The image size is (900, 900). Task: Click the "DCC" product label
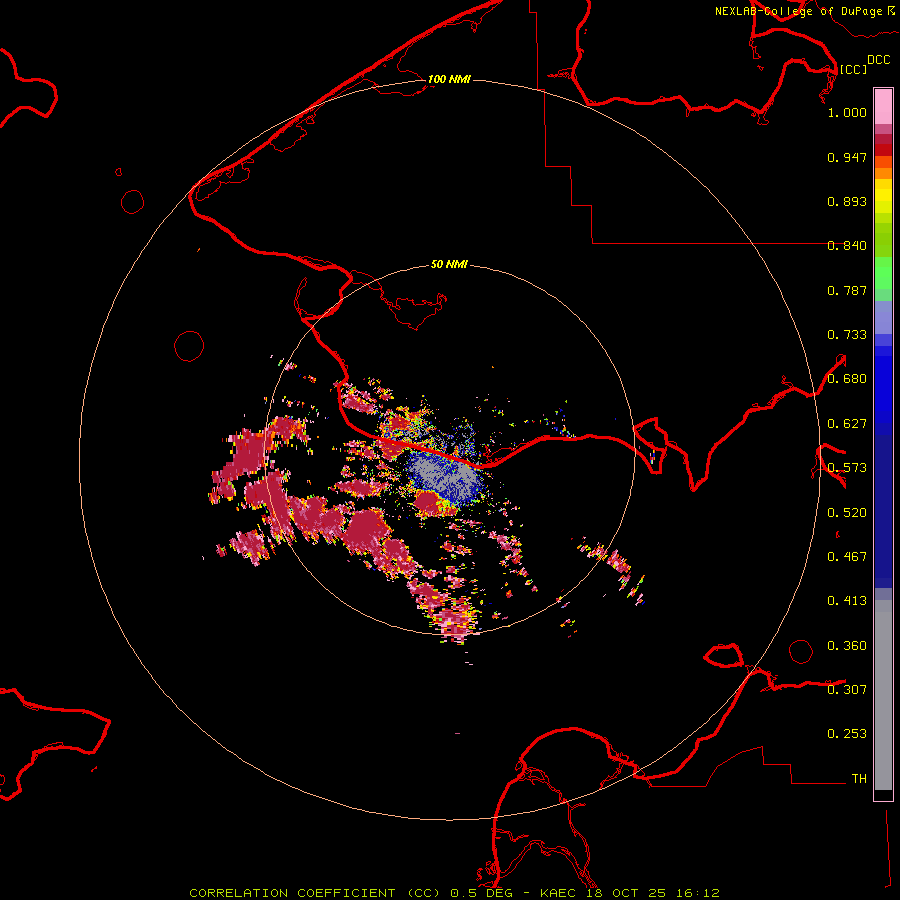[878, 60]
